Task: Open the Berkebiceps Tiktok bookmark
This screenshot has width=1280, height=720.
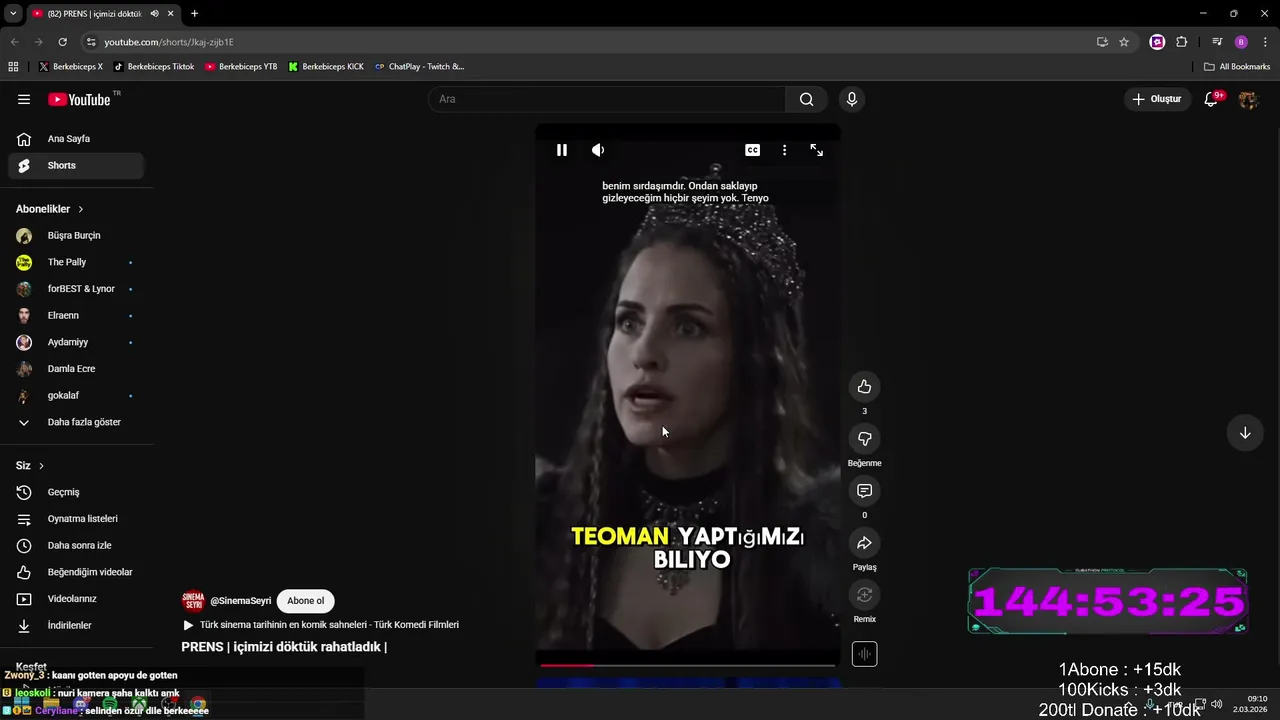Action: (x=154, y=67)
